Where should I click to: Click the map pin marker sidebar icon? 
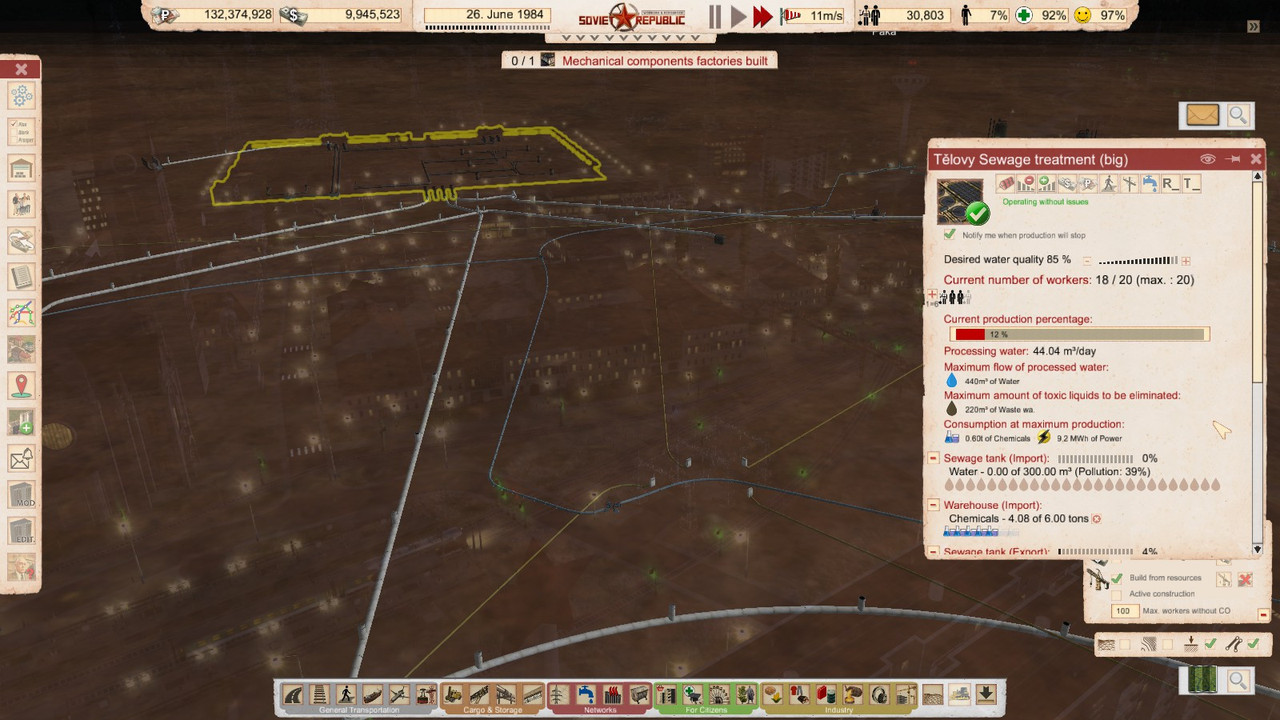[x=21, y=386]
